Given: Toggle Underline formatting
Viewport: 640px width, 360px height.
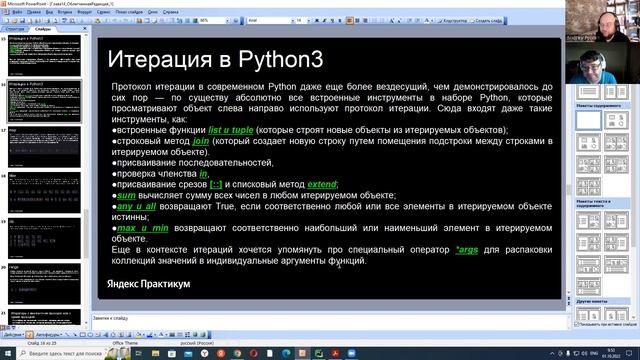Looking at the screenshot, I should [332, 20].
